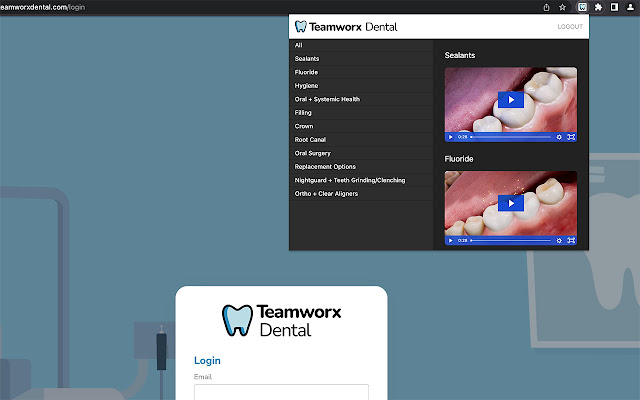Open the browser profile avatar icon
The image size is (640, 400).
pyautogui.click(x=631, y=7)
